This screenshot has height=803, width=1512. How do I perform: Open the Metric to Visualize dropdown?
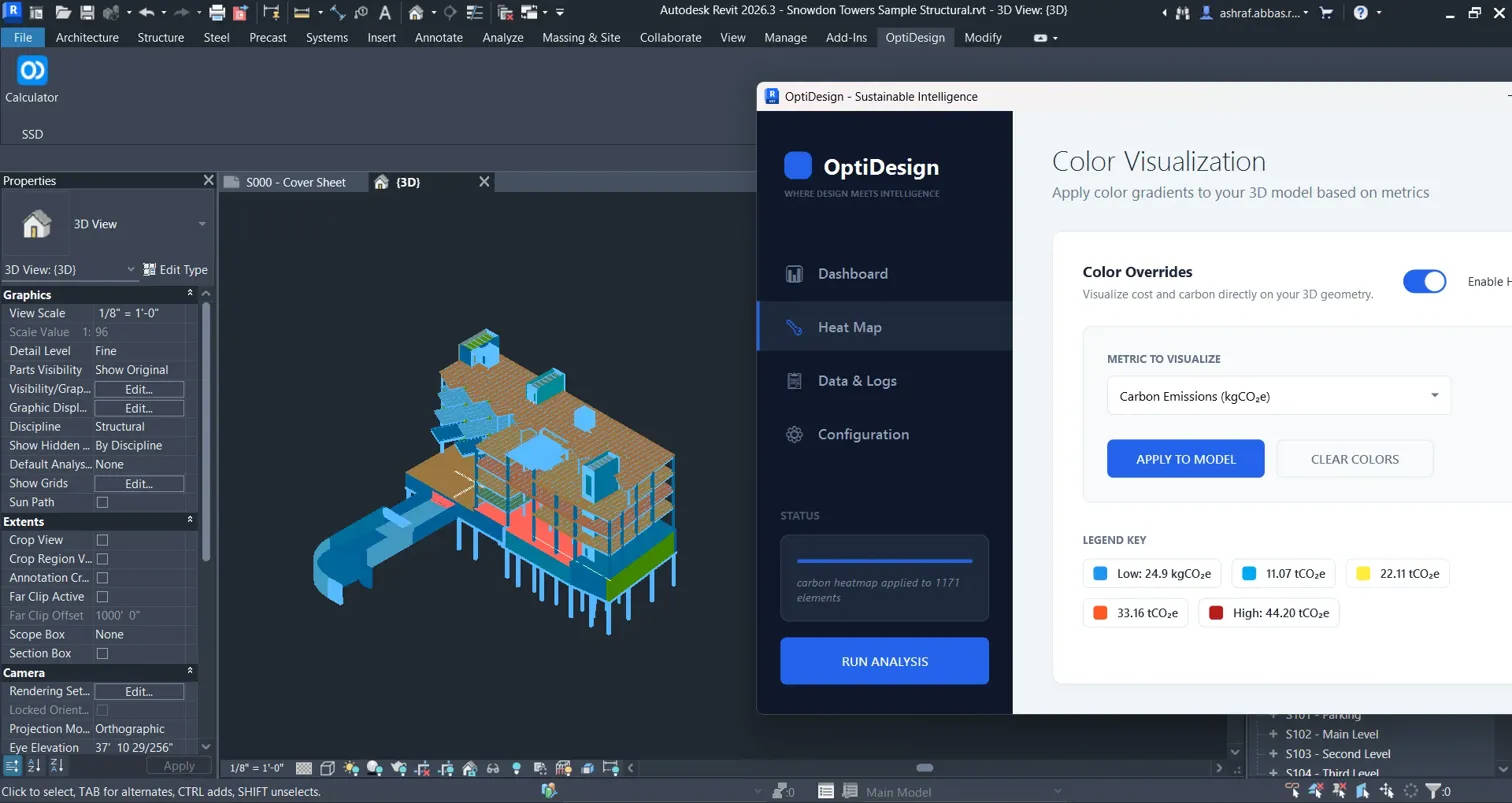tap(1278, 396)
